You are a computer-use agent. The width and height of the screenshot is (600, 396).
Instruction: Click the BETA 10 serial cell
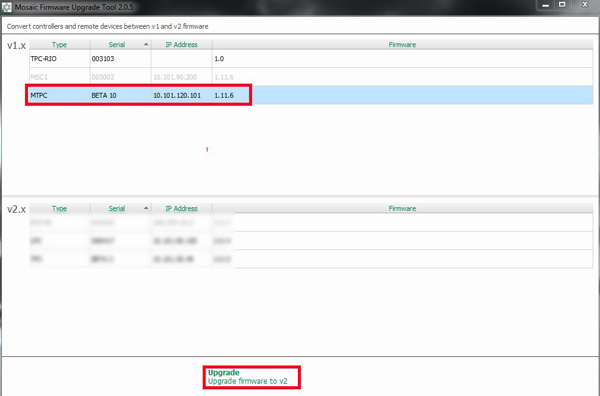pos(121,95)
